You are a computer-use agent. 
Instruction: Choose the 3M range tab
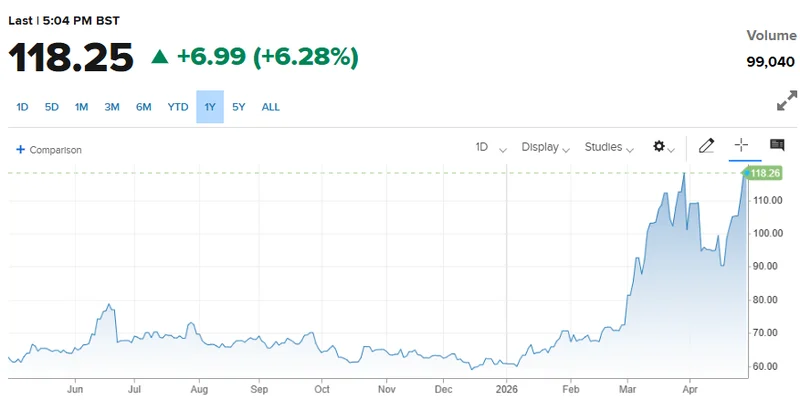[112, 107]
